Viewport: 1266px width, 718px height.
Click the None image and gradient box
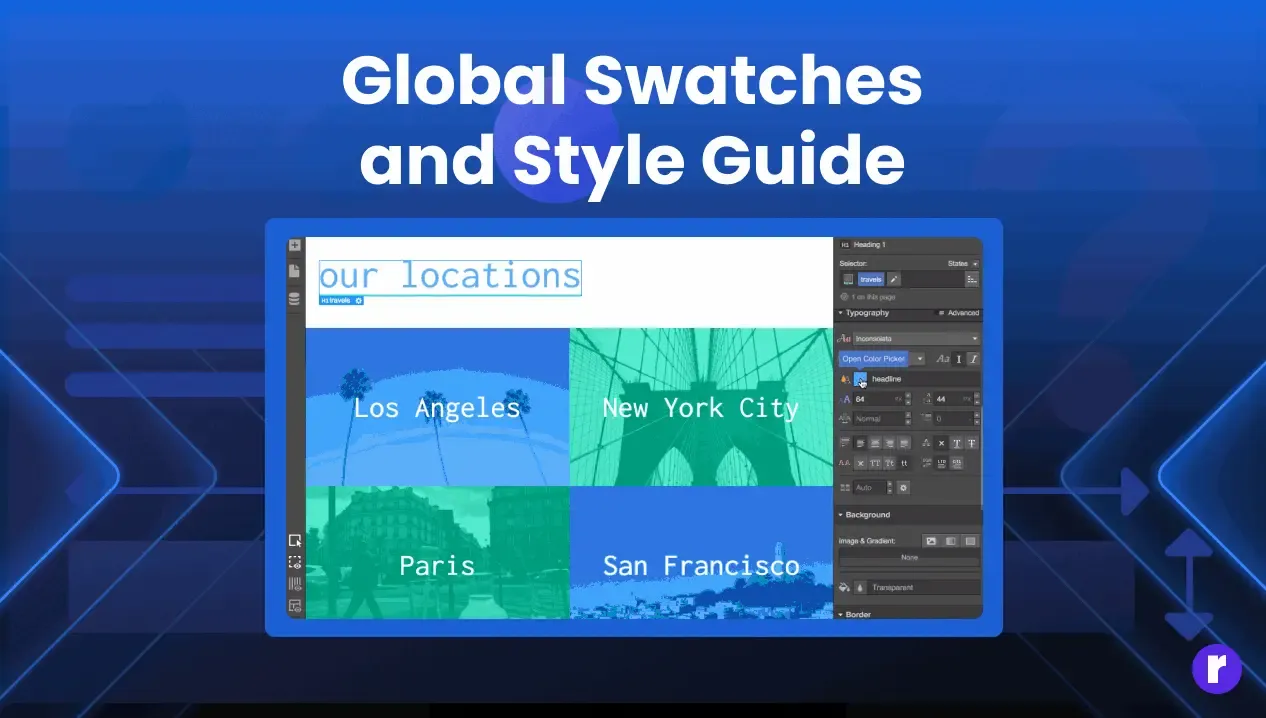click(x=909, y=557)
